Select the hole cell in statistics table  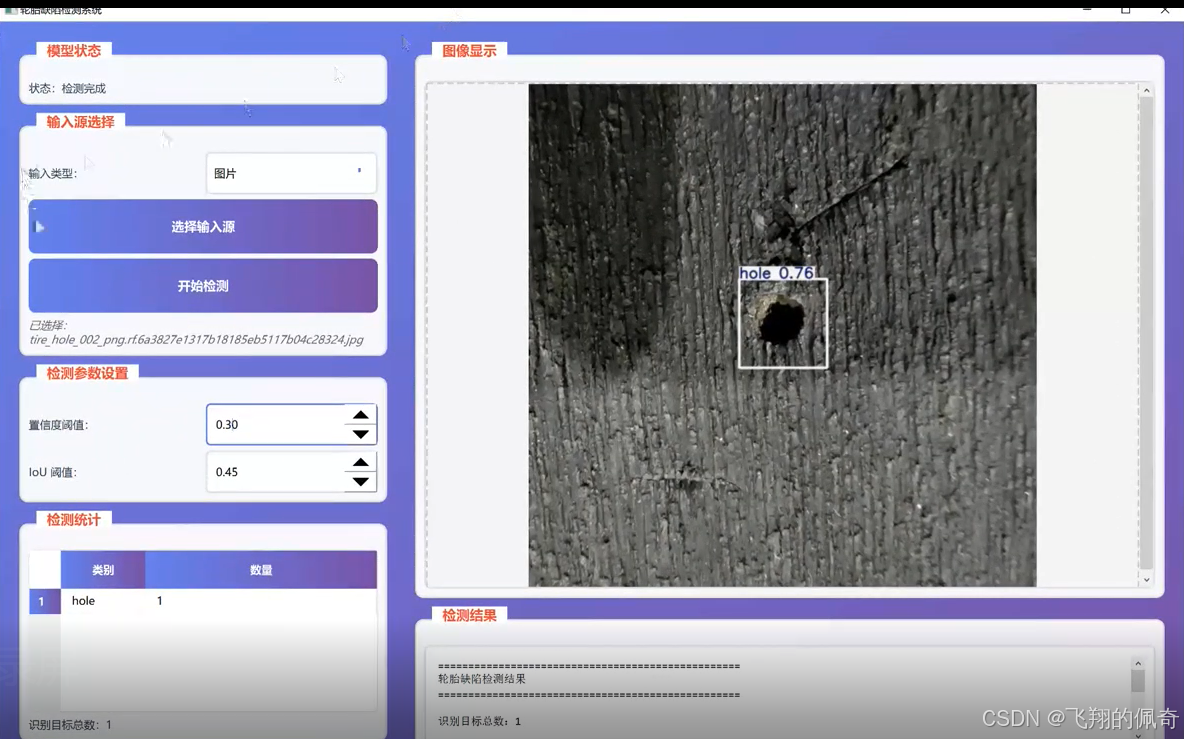[x=103, y=601]
